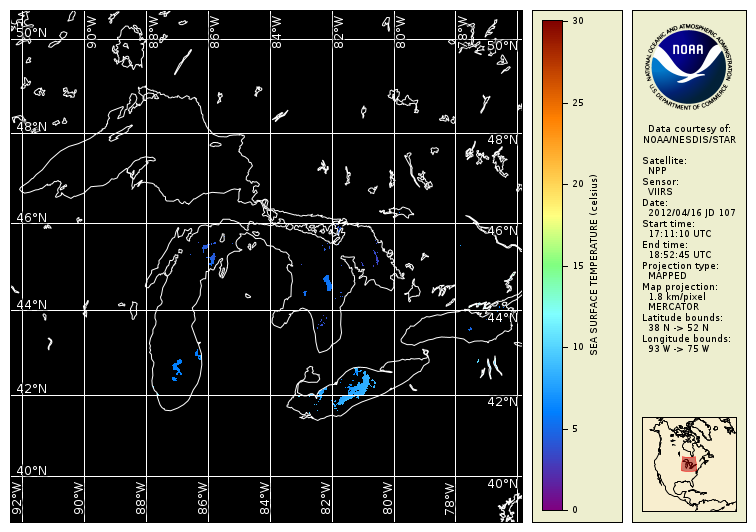The image size is (756, 532).
Task: Click the resolution value "1.8 km/pixel"
Action: click(x=677, y=297)
